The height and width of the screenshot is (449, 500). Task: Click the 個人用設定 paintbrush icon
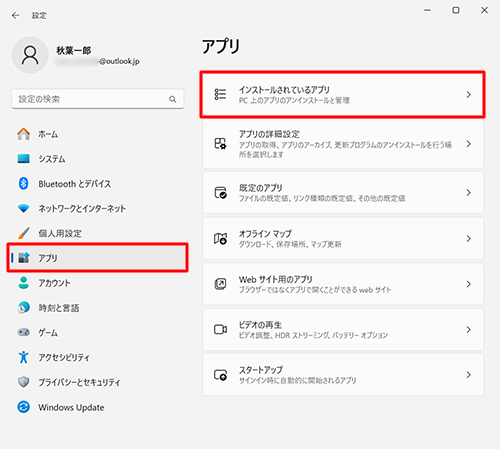click(x=23, y=233)
